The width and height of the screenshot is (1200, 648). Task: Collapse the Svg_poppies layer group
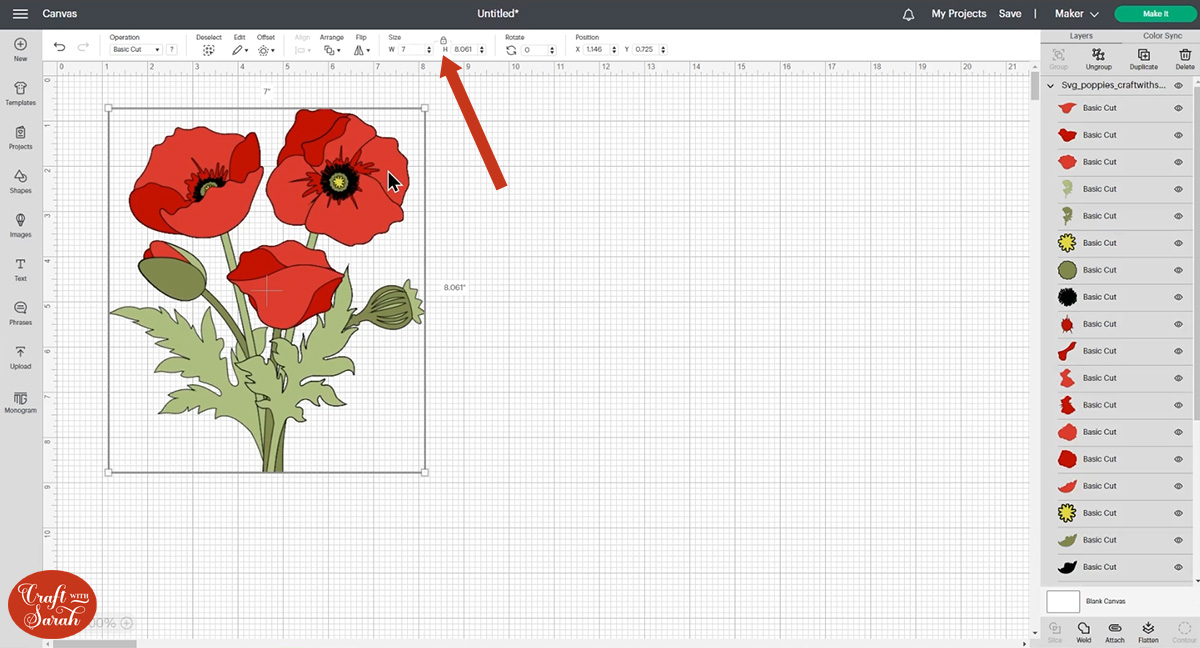1050,86
